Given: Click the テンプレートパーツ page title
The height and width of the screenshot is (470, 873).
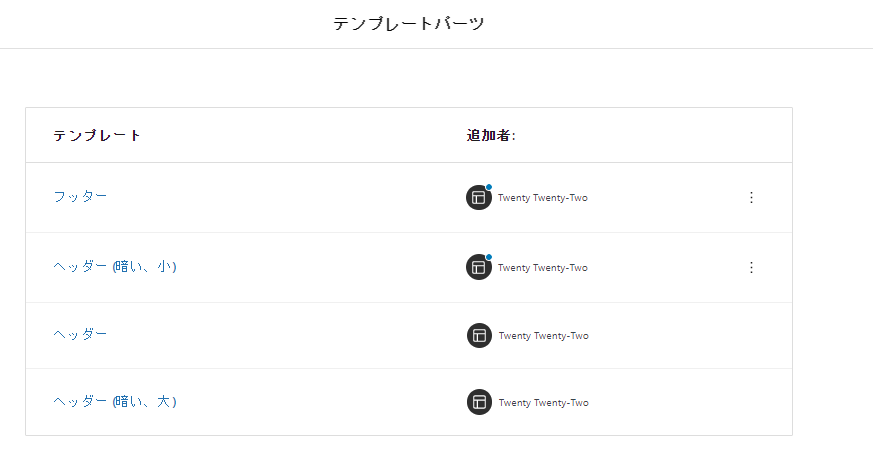Looking at the screenshot, I should tap(409, 24).
